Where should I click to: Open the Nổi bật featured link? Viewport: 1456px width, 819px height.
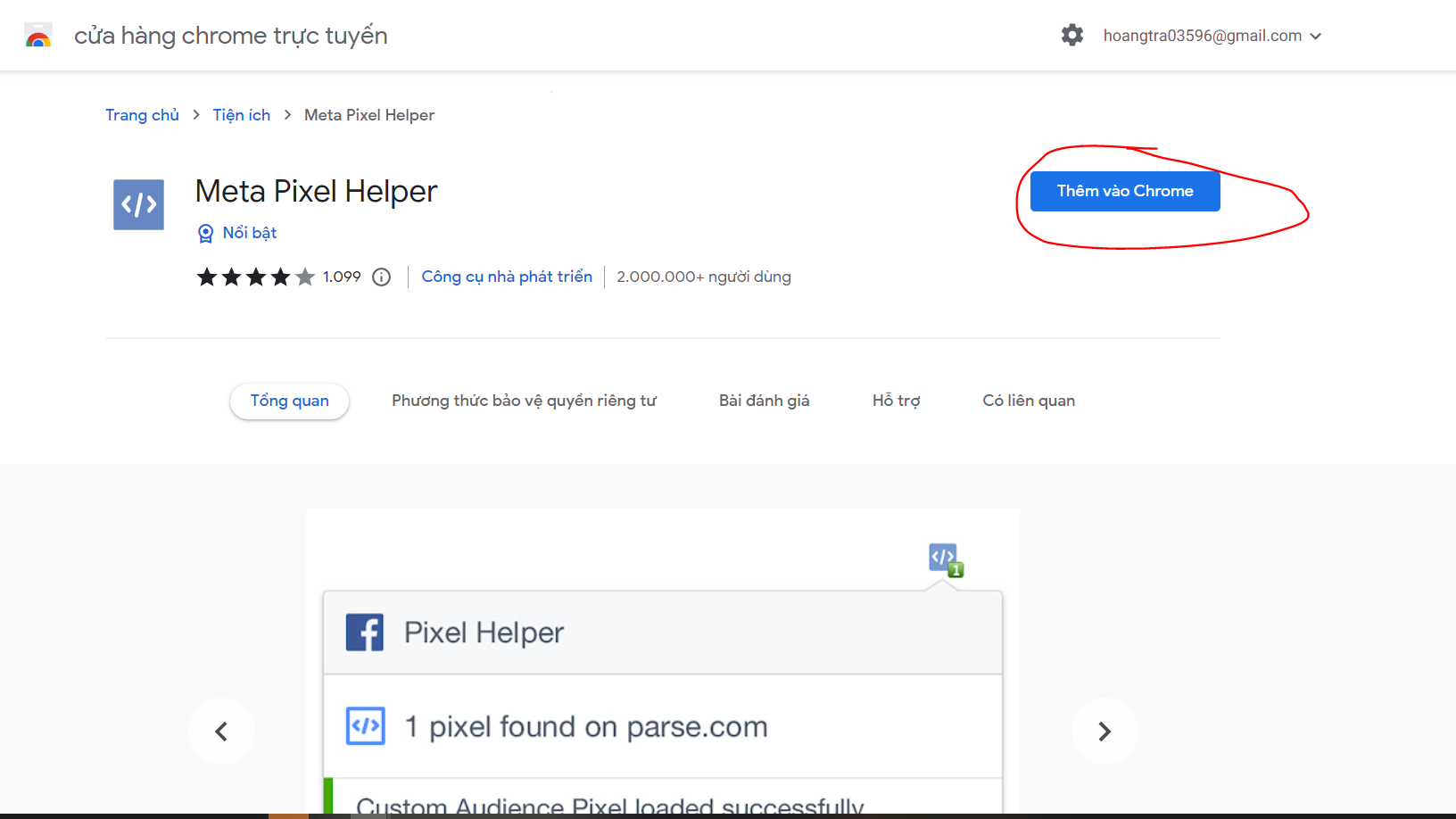pos(249,233)
